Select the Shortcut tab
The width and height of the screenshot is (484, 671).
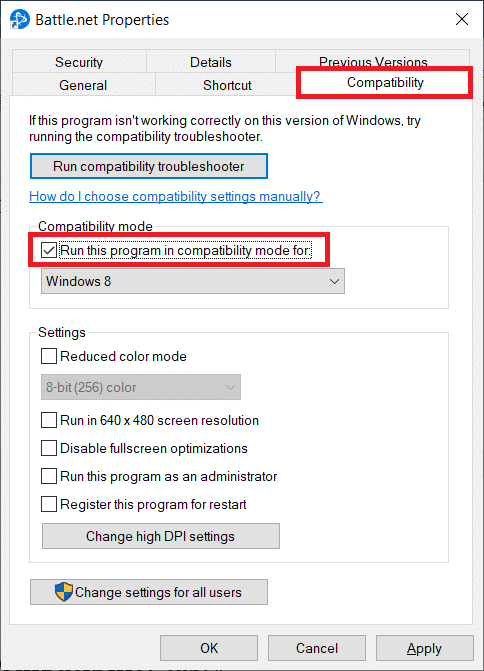pos(227,85)
